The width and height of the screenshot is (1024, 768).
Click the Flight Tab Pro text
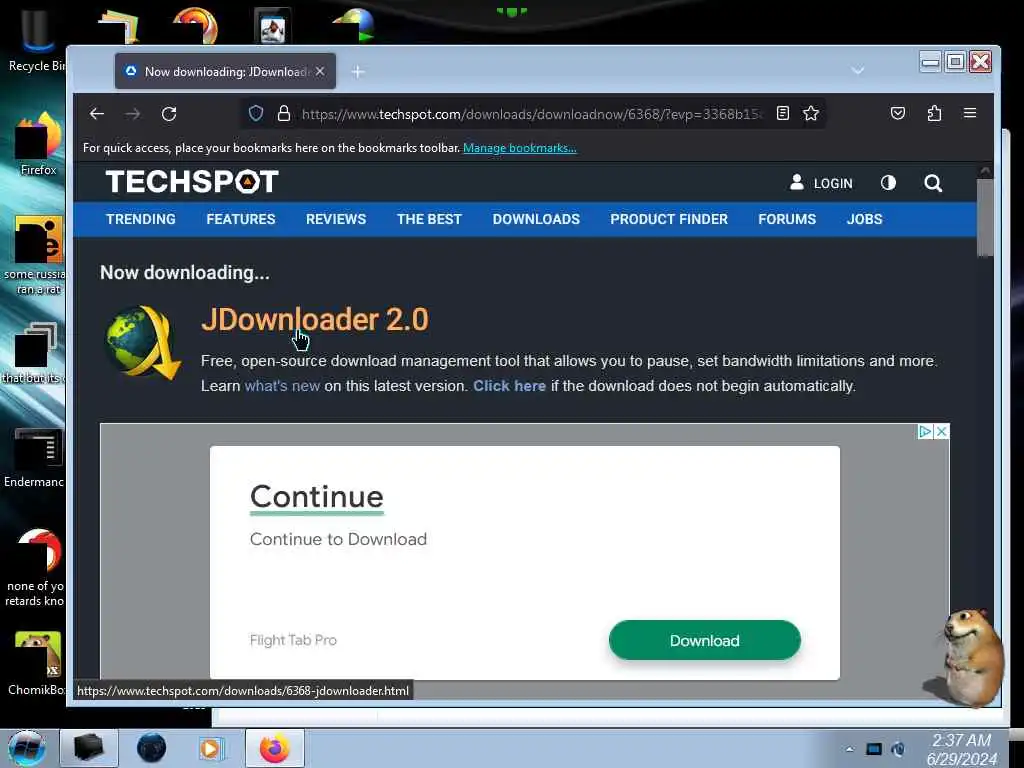coord(293,640)
